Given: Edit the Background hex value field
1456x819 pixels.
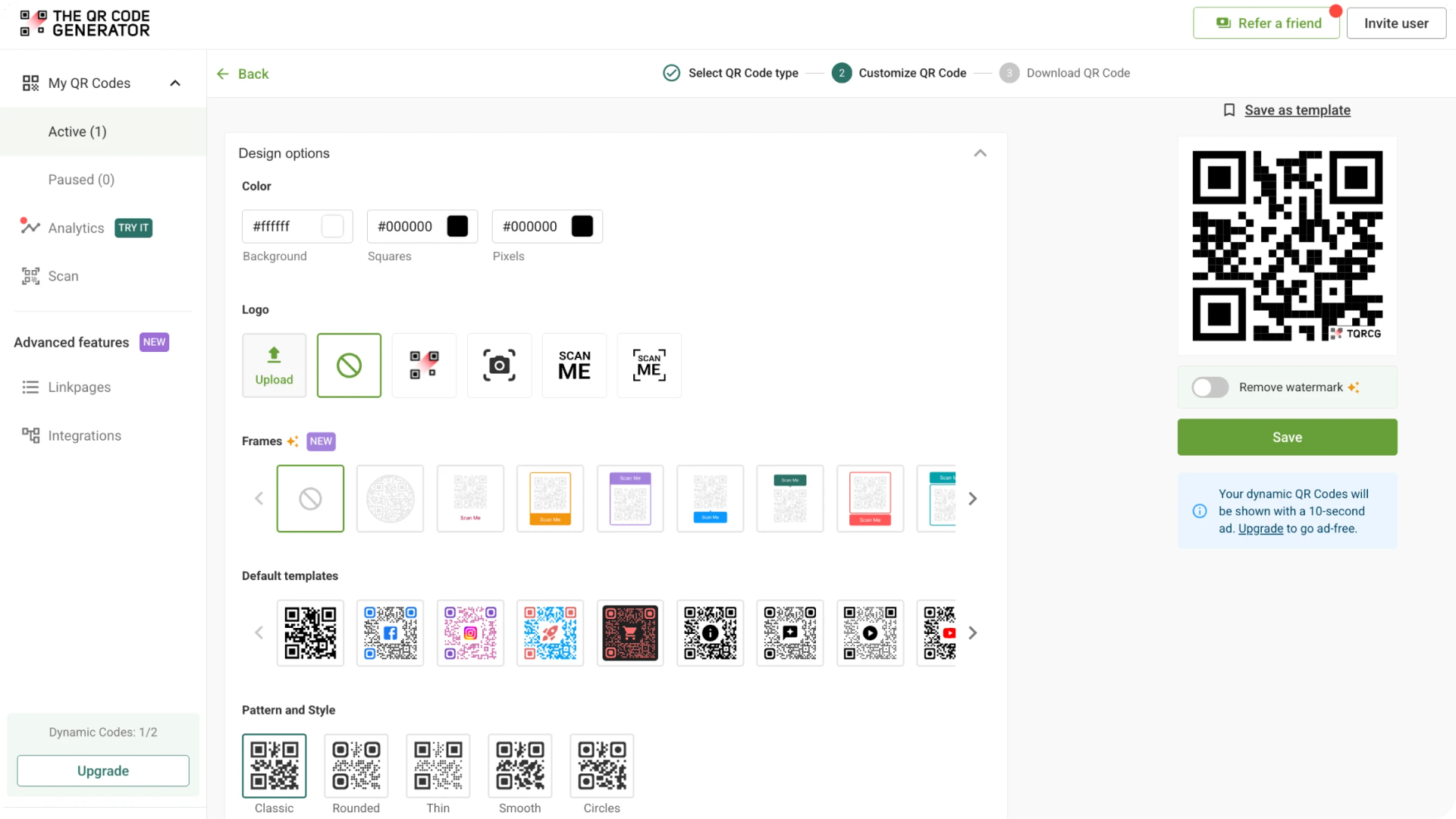Looking at the screenshot, I should [297, 226].
